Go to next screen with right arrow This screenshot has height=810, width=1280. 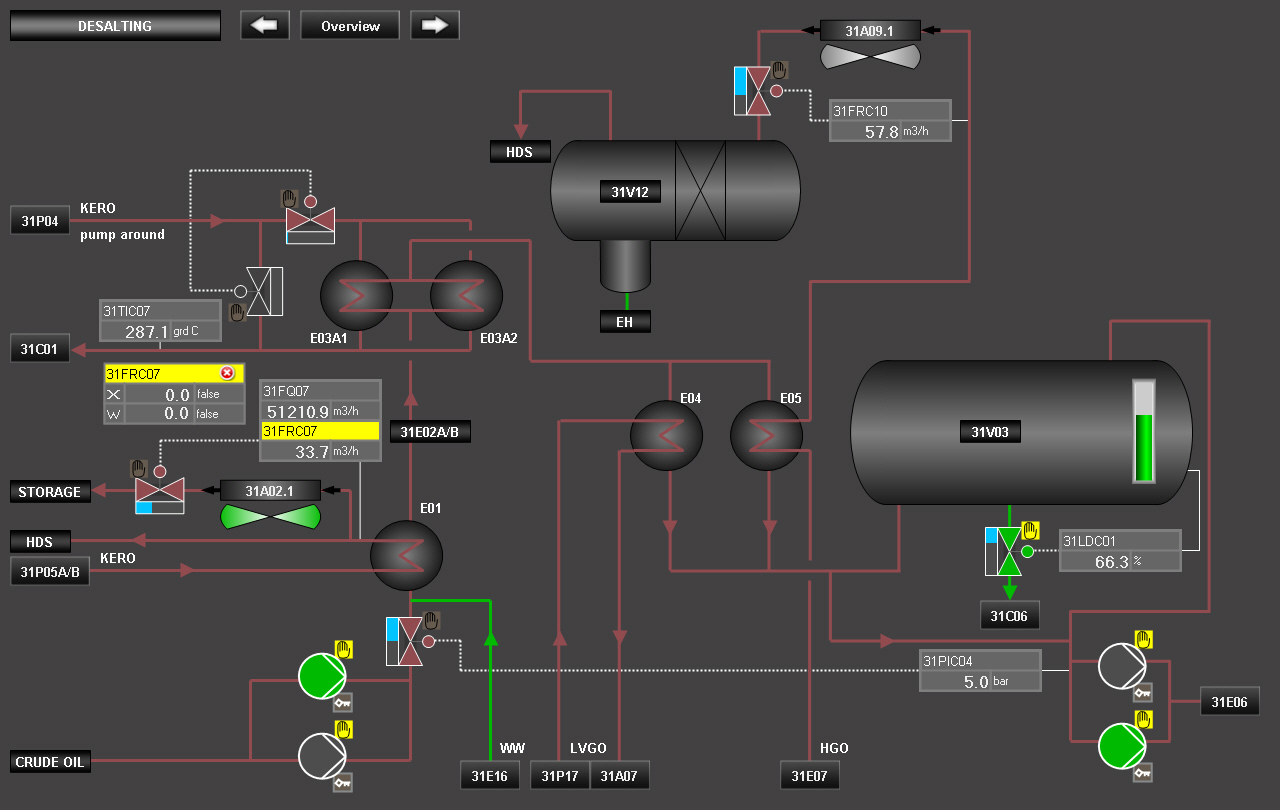435,25
